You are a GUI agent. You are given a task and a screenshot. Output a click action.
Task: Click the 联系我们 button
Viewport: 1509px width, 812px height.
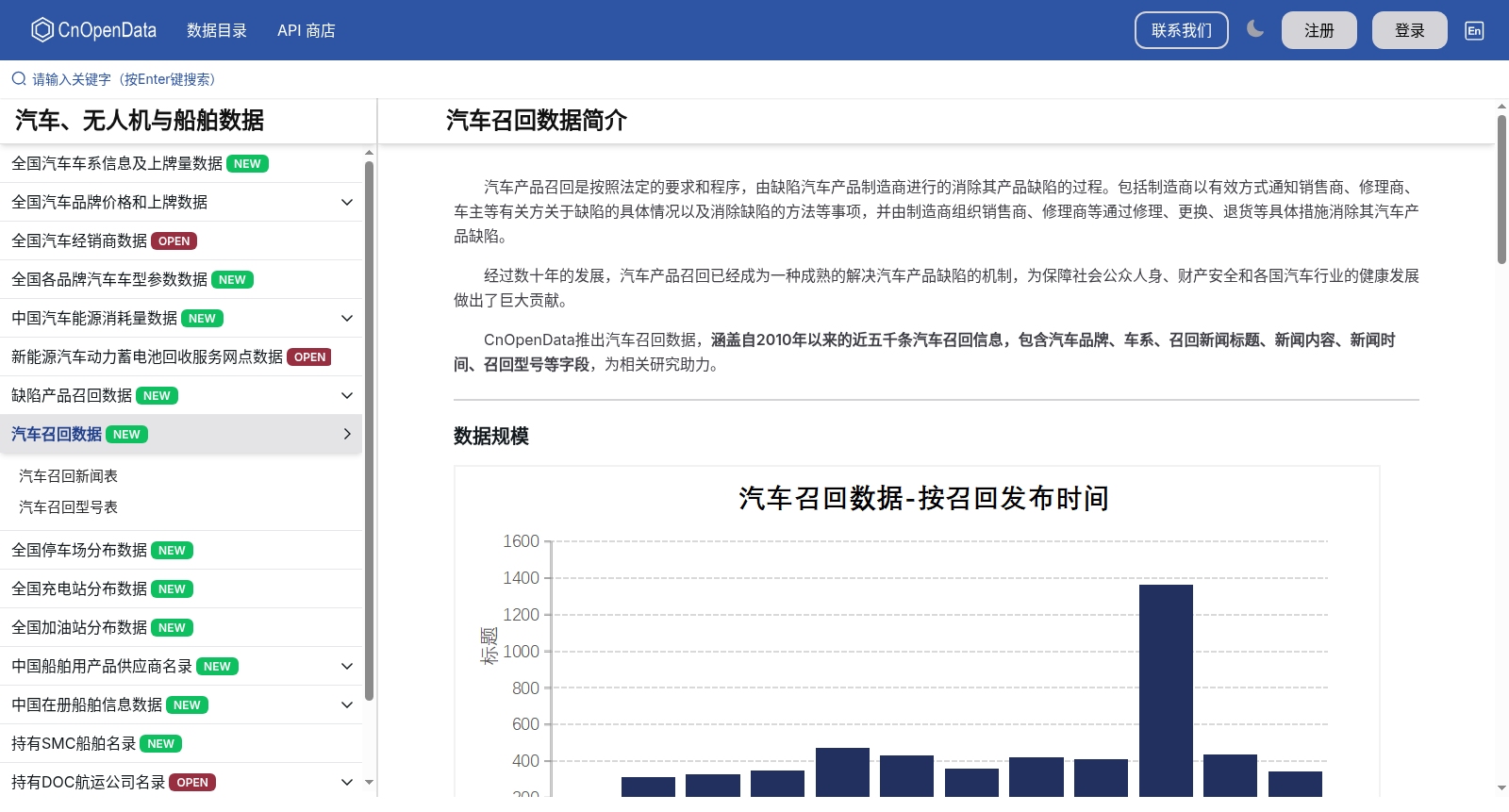pyautogui.click(x=1182, y=30)
